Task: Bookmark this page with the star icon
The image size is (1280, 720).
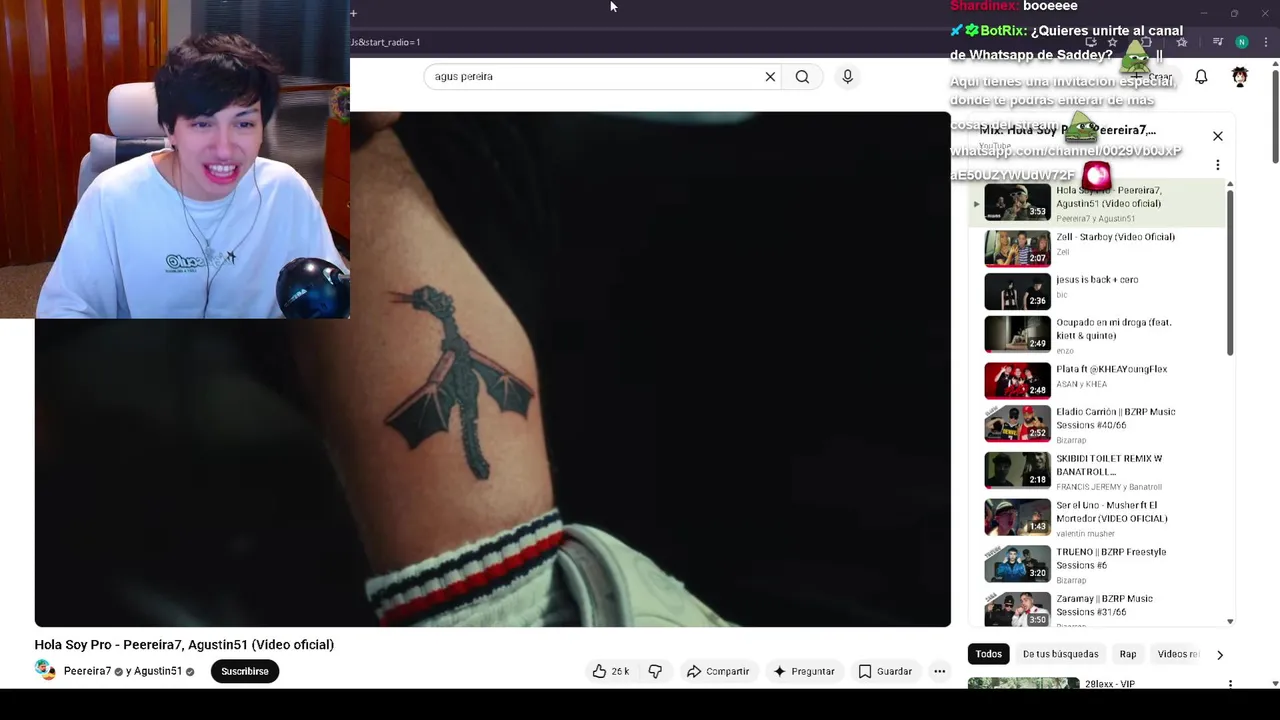Action: 1112,42
